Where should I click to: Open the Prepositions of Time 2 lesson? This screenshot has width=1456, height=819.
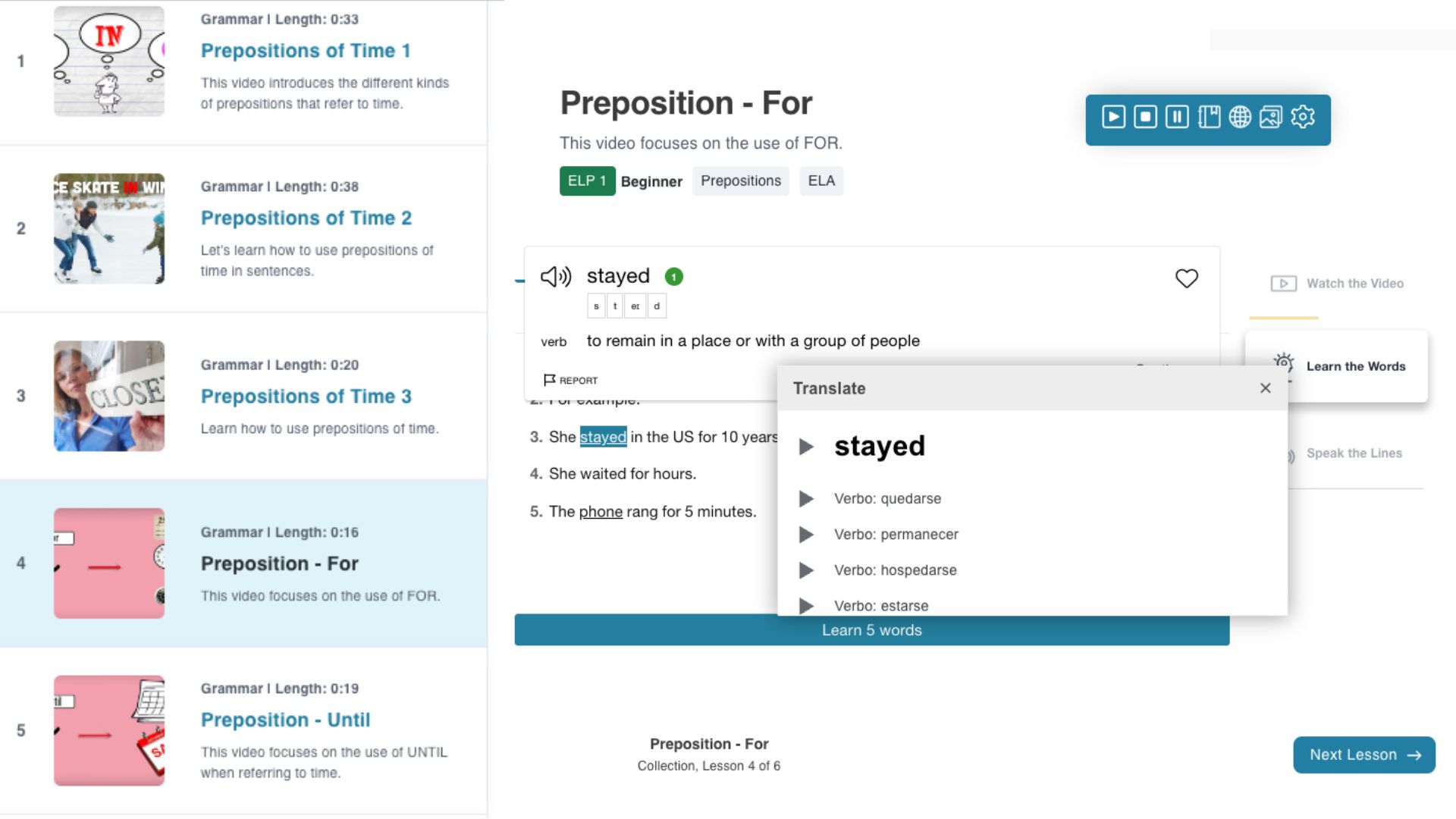point(306,218)
